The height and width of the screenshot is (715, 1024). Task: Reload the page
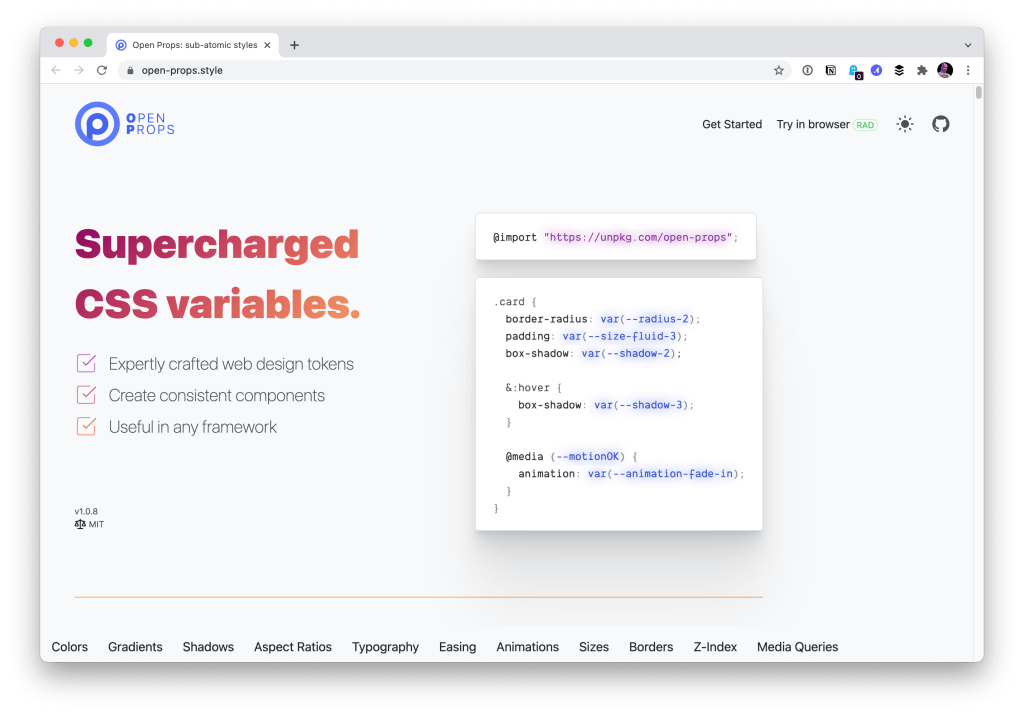click(x=102, y=71)
